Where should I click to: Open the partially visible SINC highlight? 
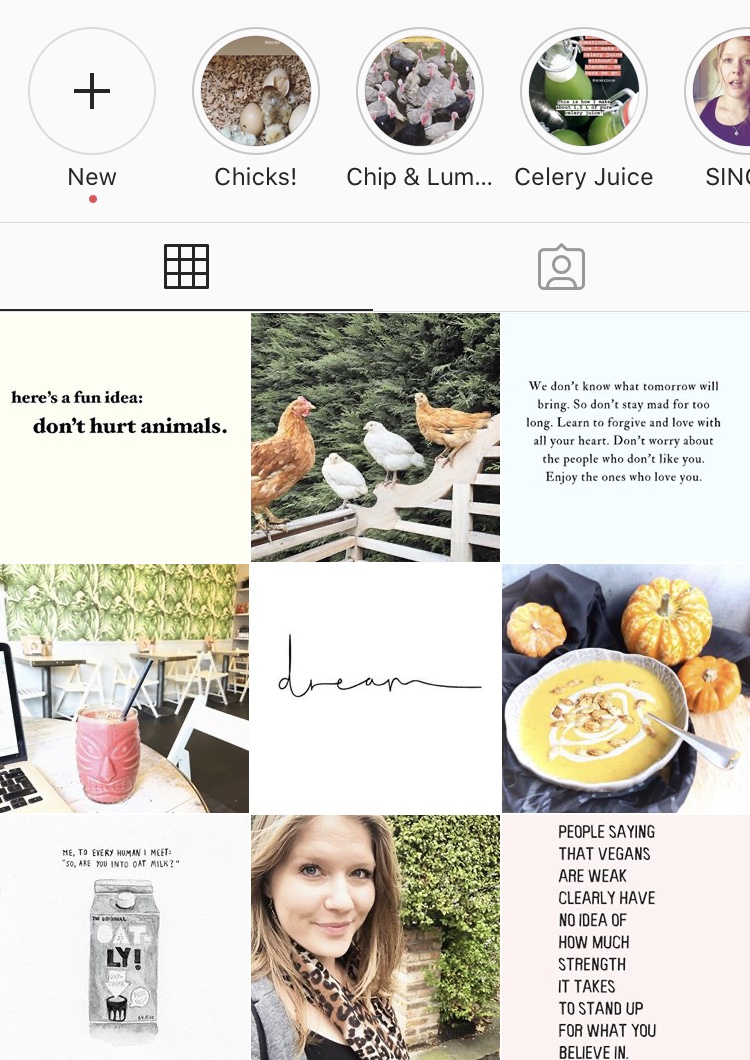[718, 91]
